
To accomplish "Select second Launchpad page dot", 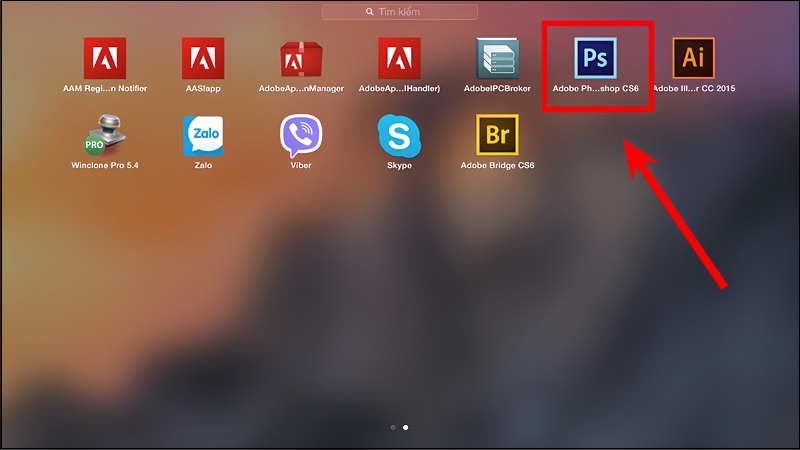I will coord(406,428).
